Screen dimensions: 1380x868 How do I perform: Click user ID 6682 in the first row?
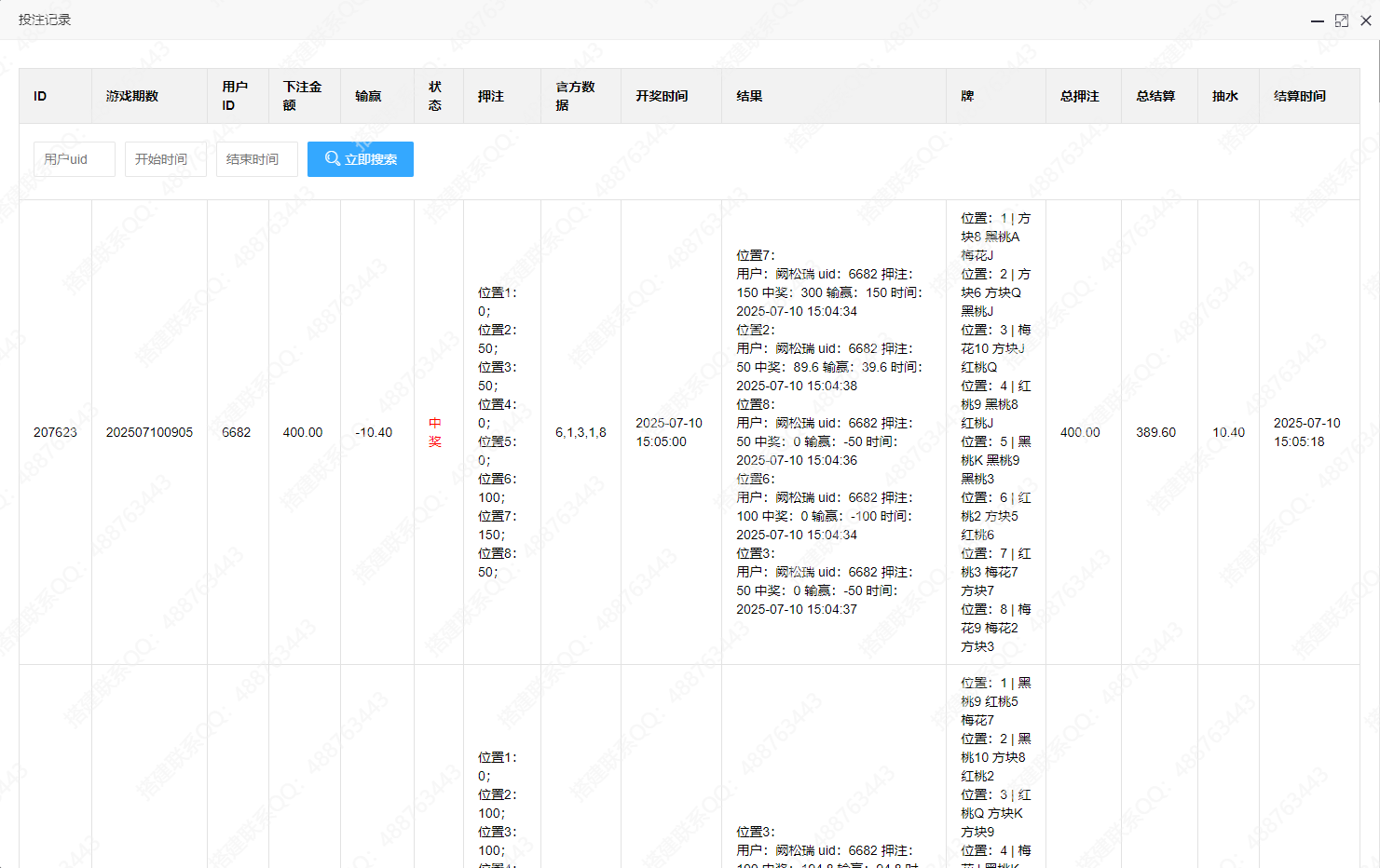point(236,432)
